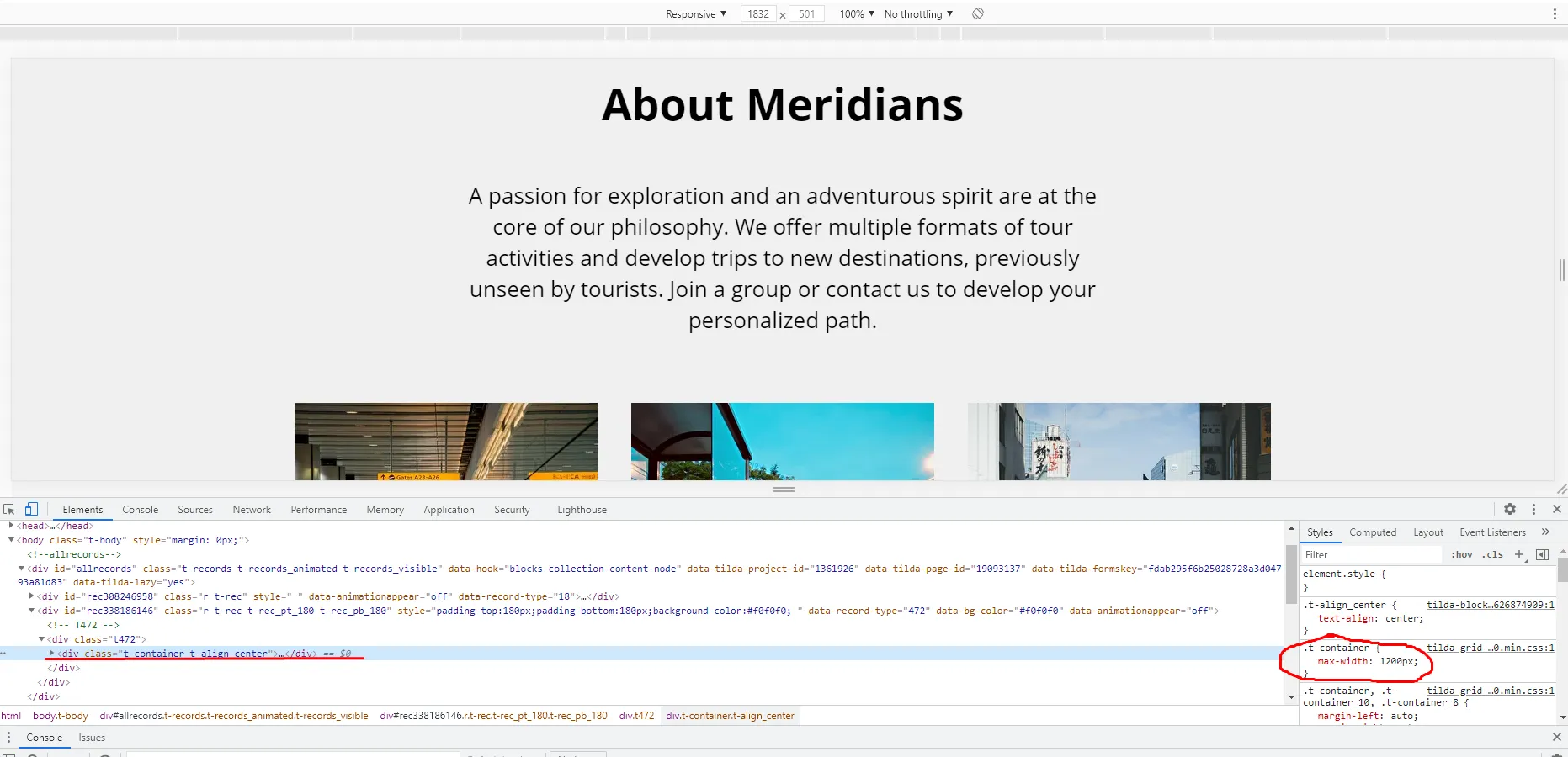Select the Event Listeners pane tab
Image resolution: width=1568 pixels, height=757 pixels.
coord(1492,532)
